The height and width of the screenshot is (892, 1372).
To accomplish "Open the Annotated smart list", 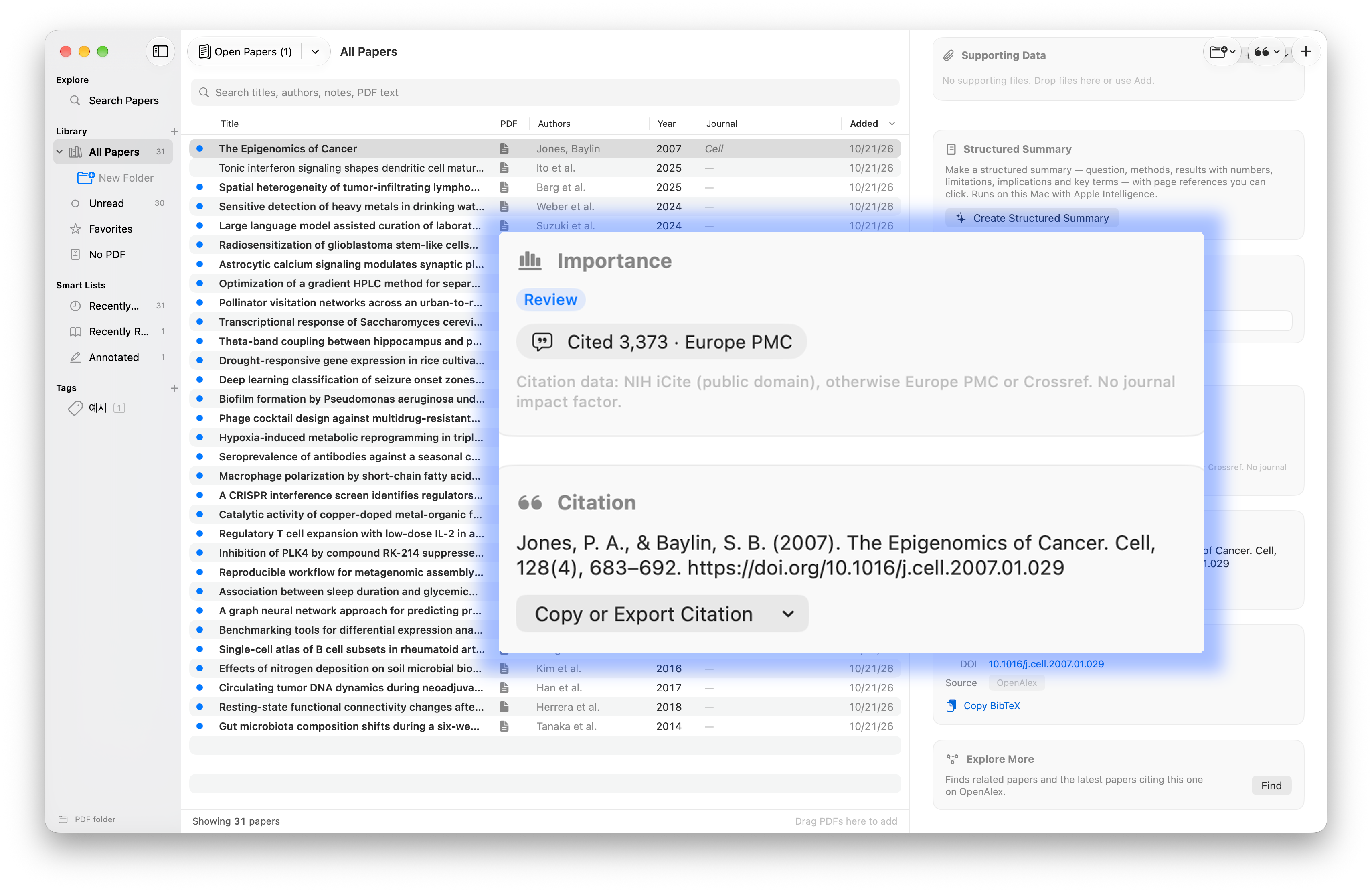I will pos(113,357).
